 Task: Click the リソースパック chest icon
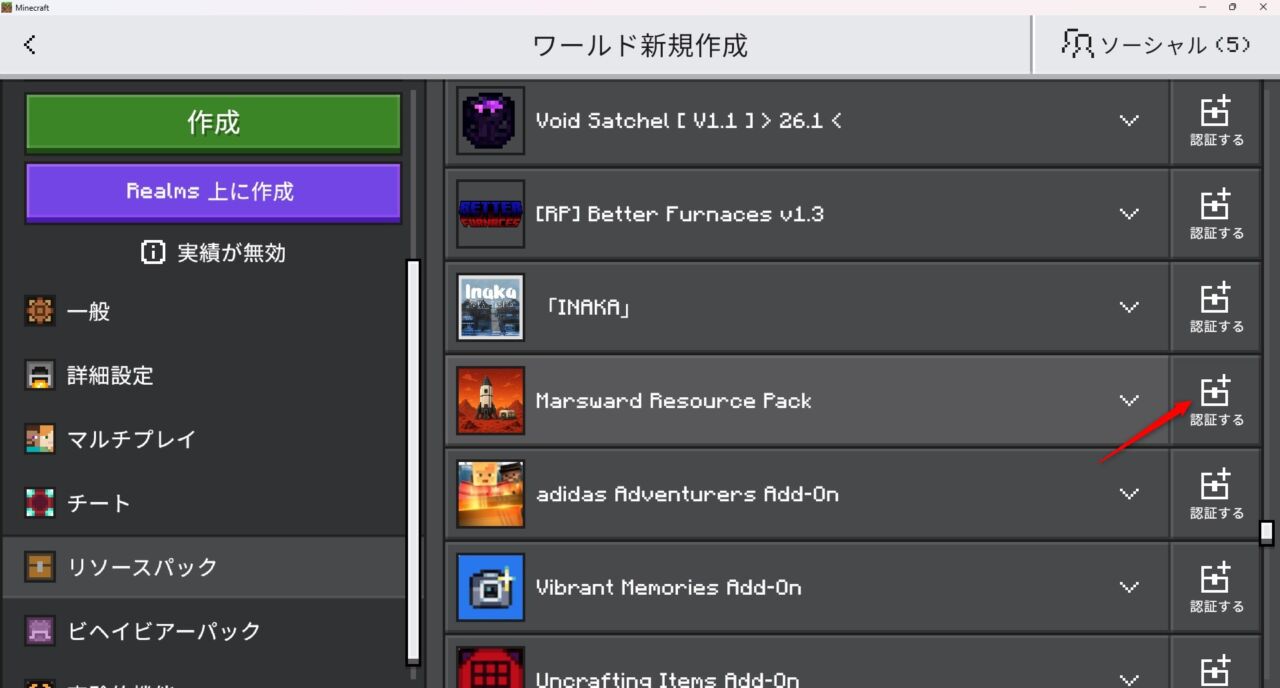(39, 567)
